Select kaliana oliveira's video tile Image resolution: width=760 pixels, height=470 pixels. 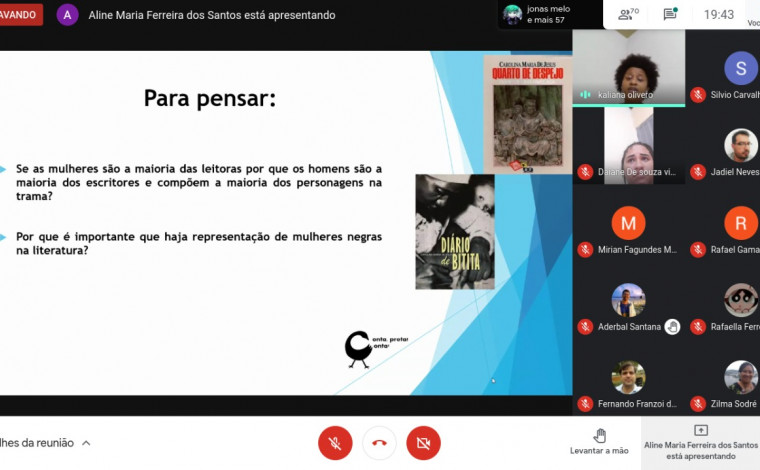point(628,66)
